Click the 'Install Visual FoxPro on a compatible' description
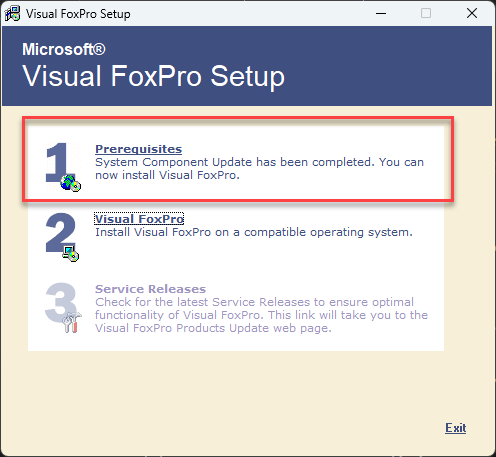Image resolution: width=496 pixels, height=457 pixels. coord(254,232)
